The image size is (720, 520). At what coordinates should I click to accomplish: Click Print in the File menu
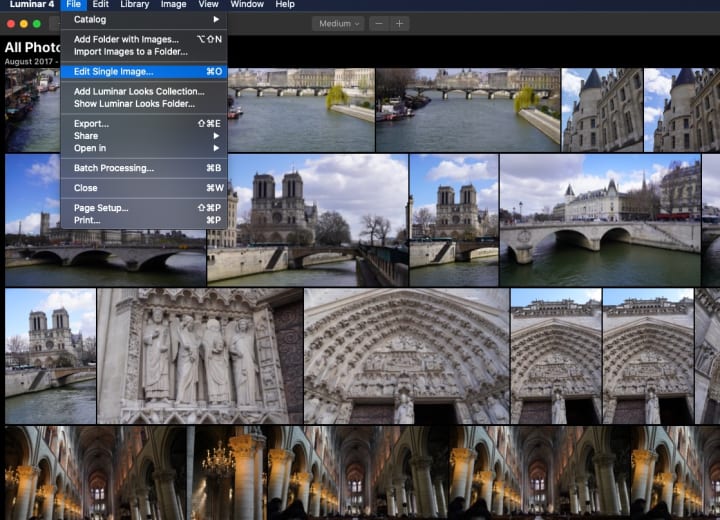87,220
